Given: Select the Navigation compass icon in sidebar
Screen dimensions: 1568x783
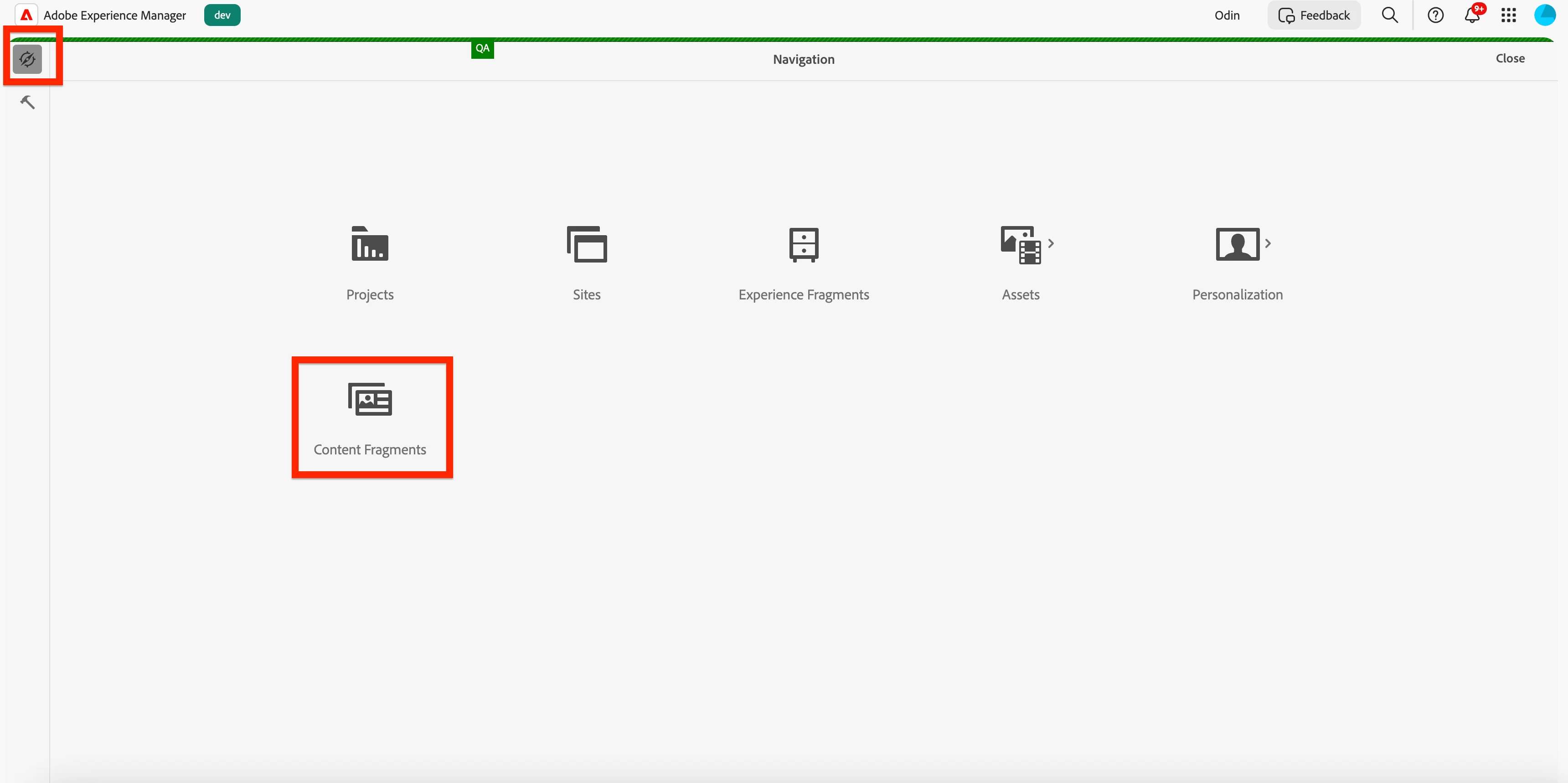Looking at the screenshot, I should tap(27, 59).
